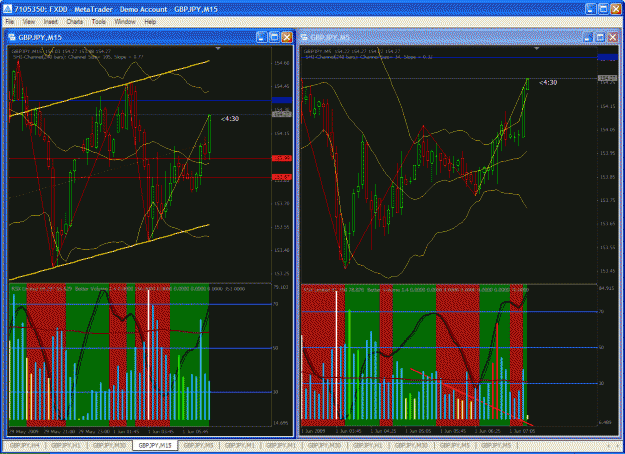Open the Window menu
The image size is (625, 454).
[x=125, y=22]
